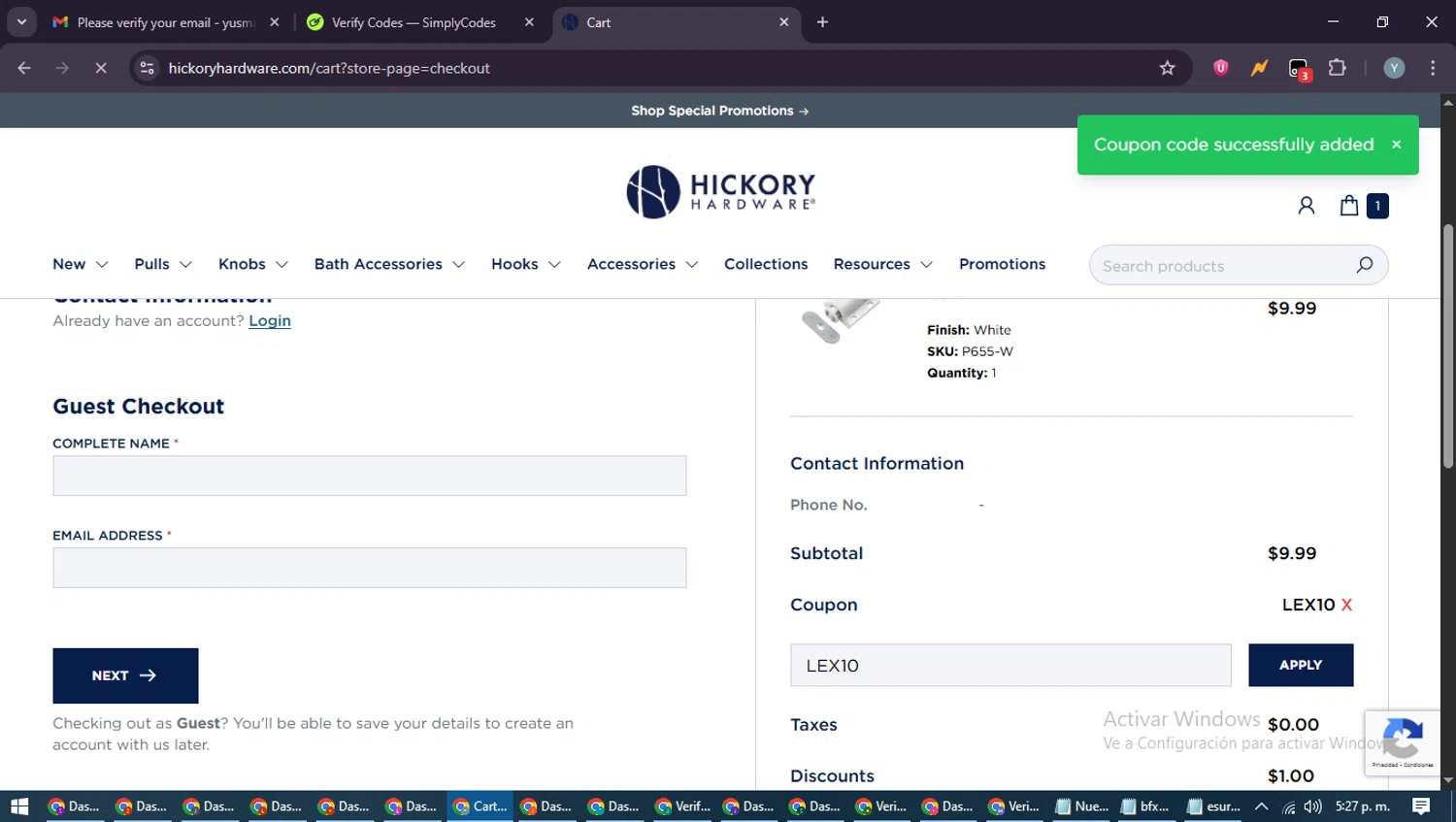Screen dimensions: 1456x822
Task: Expand the Knobs menu
Action: click(253, 264)
